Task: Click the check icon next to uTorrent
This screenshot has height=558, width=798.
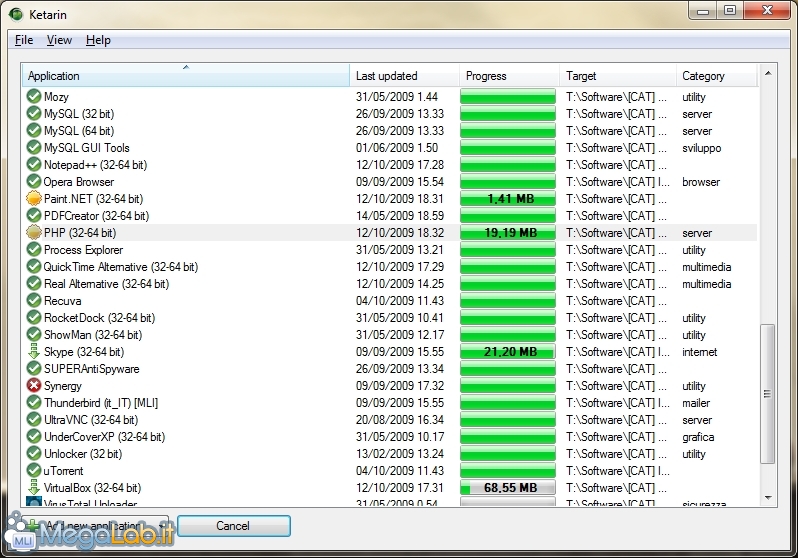Action: click(34, 470)
